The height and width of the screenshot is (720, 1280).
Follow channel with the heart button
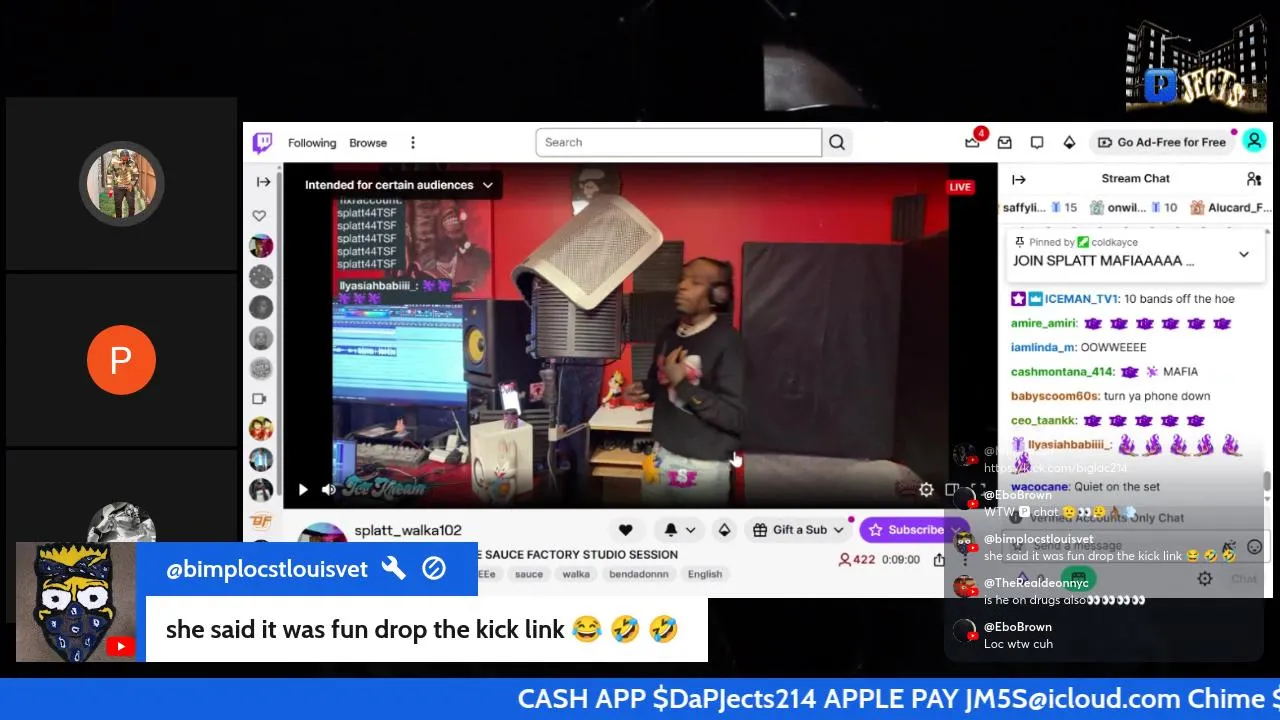click(x=625, y=530)
